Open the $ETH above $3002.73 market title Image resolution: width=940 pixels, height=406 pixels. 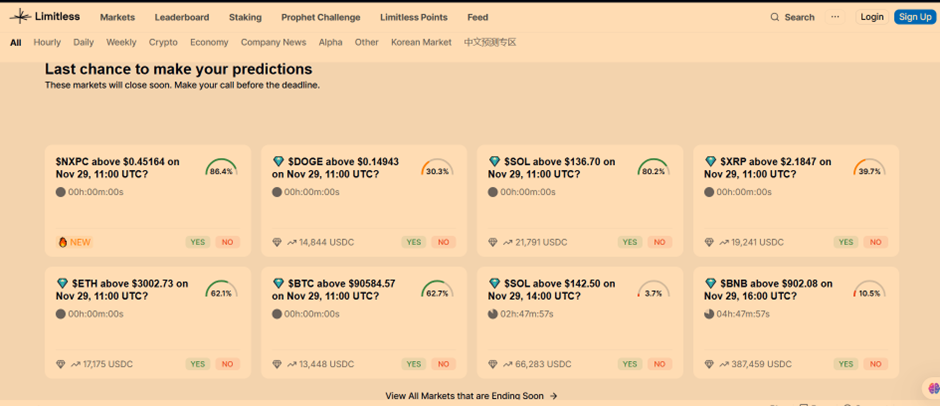(x=122, y=290)
